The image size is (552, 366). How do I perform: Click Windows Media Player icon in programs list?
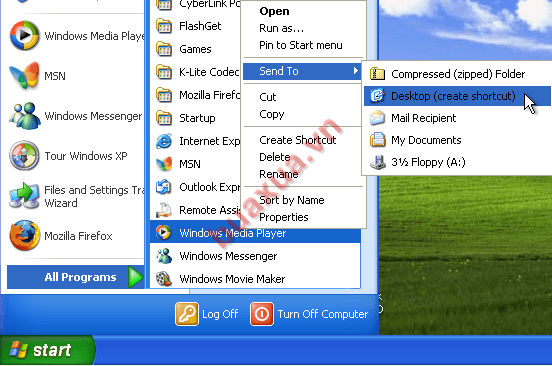(164, 232)
